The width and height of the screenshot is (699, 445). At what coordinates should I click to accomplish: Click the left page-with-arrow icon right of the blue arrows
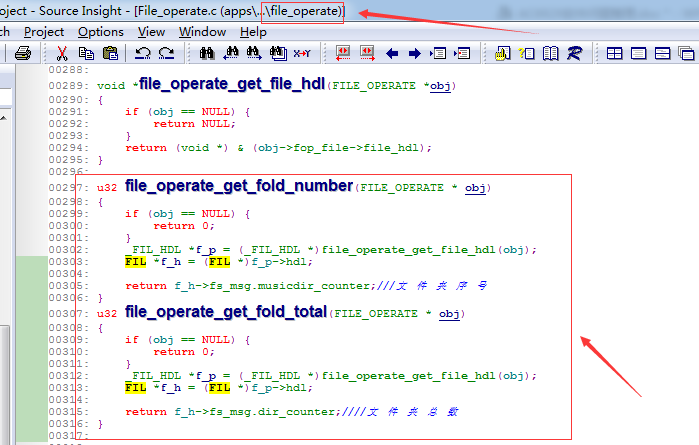438,54
